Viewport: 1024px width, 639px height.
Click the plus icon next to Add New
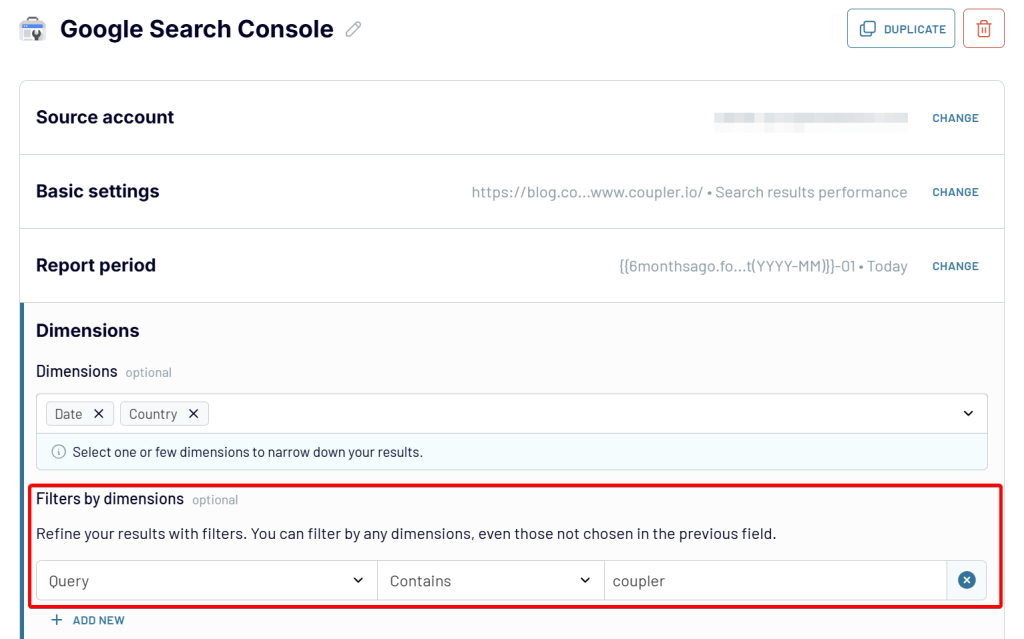click(x=57, y=619)
